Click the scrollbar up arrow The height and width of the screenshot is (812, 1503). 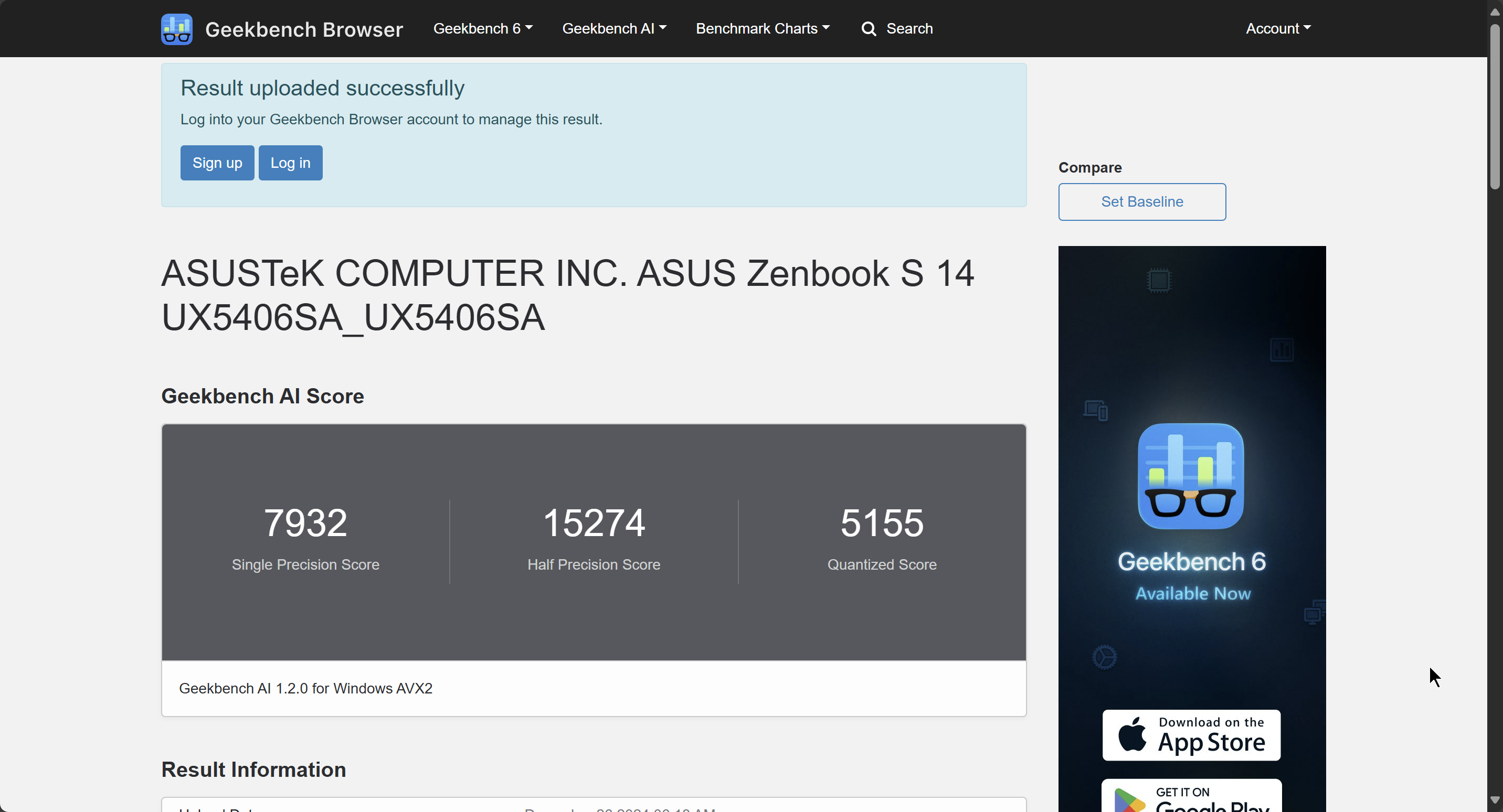coord(1494,11)
